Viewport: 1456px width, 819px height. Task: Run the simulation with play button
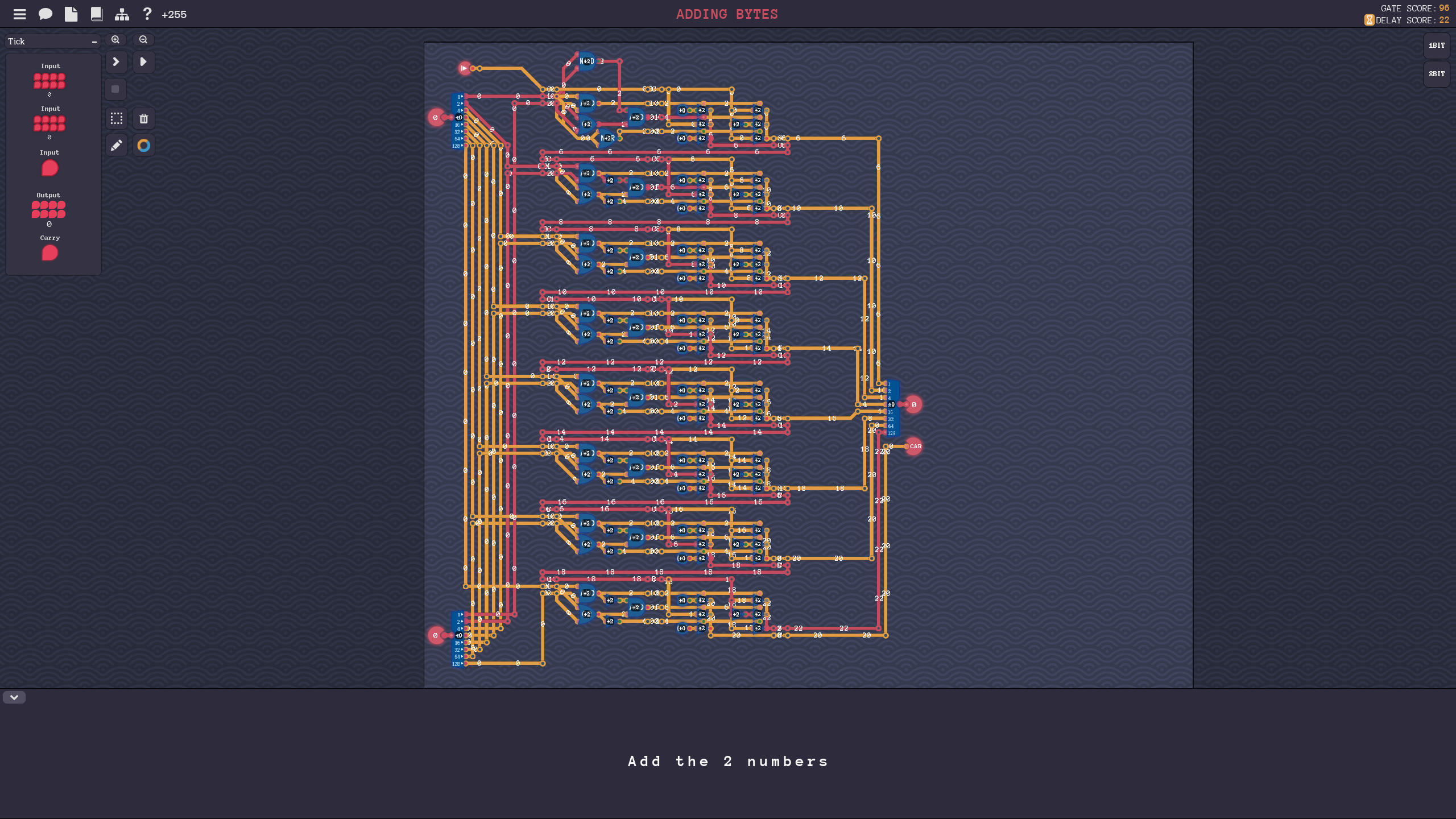pyautogui.click(x=144, y=61)
